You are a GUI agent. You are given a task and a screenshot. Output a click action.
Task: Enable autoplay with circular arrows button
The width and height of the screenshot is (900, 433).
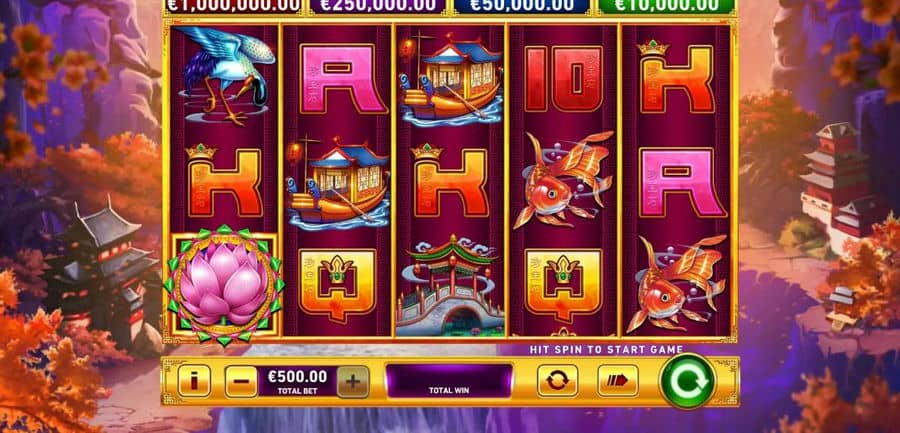click(x=557, y=381)
